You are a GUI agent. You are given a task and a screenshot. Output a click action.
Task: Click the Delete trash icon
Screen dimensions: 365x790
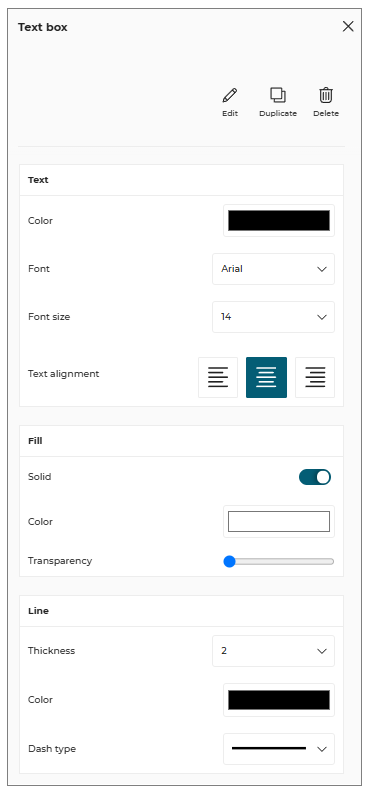pyautogui.click(x=326, y=95)
